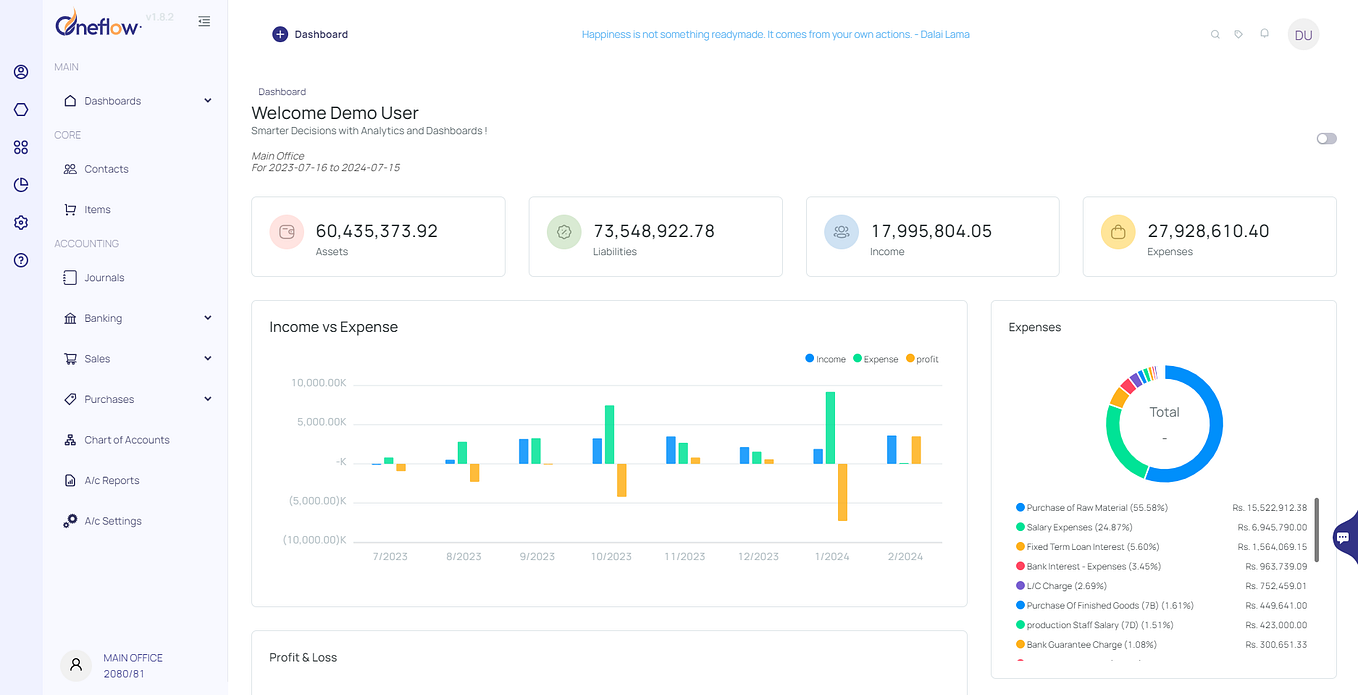Click the Oneflow logo
Screen dimensions: 1358x695
(x=98, y=23)
